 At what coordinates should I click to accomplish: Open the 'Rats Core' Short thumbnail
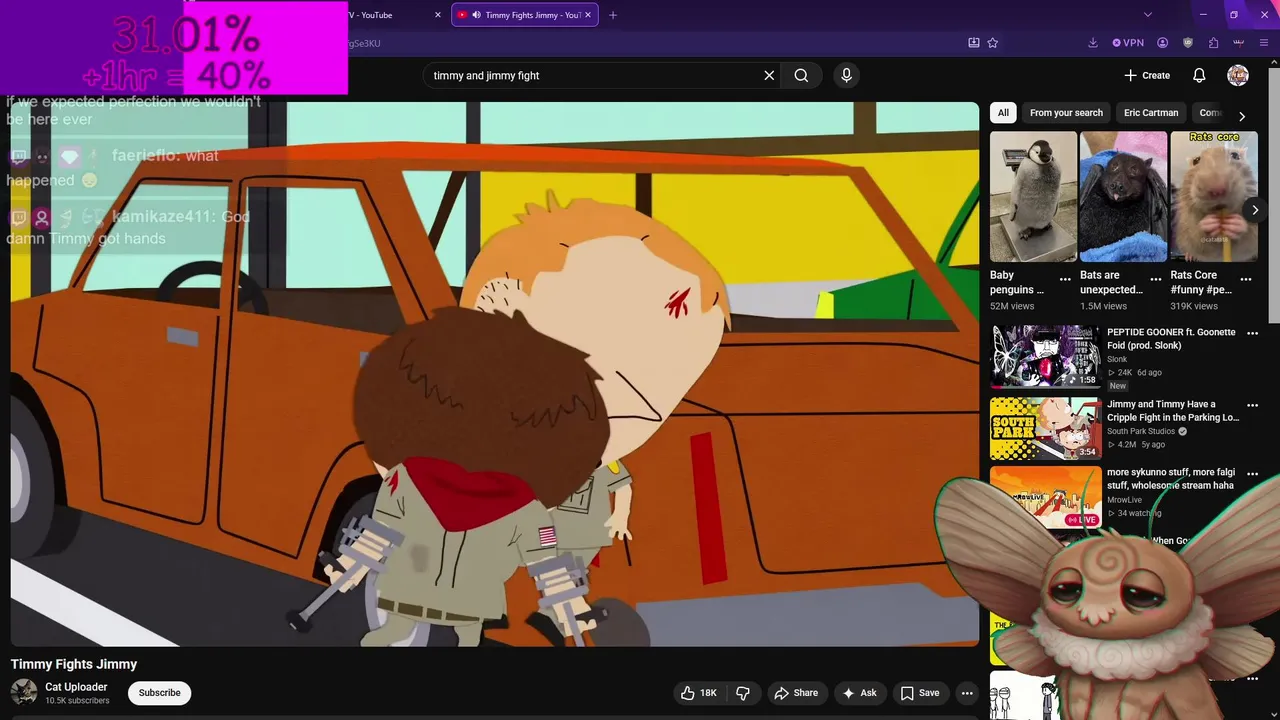click(1213, 197)
